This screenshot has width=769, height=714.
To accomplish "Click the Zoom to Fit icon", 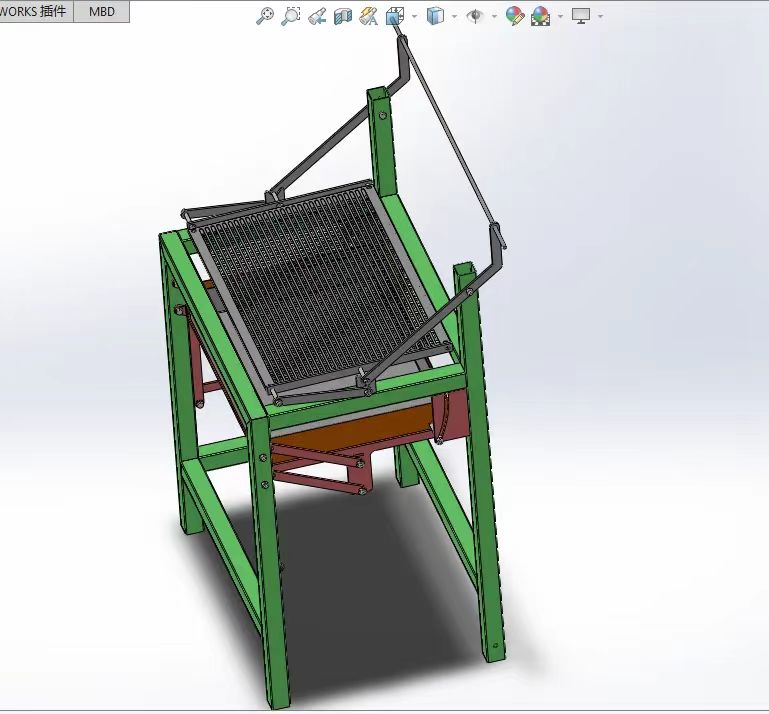I will pos(265,16).
